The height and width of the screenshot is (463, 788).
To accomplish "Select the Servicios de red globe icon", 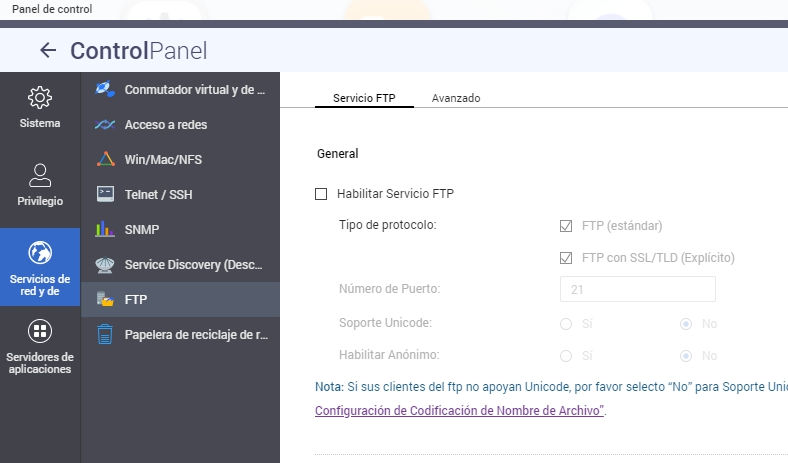I will point(40,252).
